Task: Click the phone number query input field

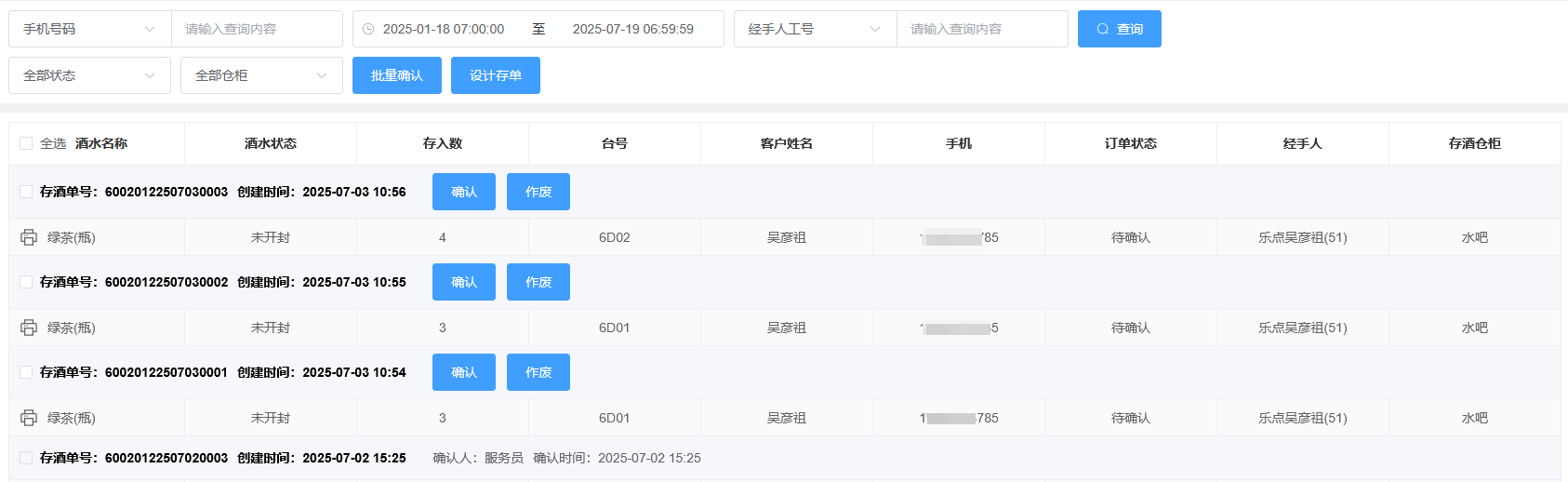Action: click(256, 29)
